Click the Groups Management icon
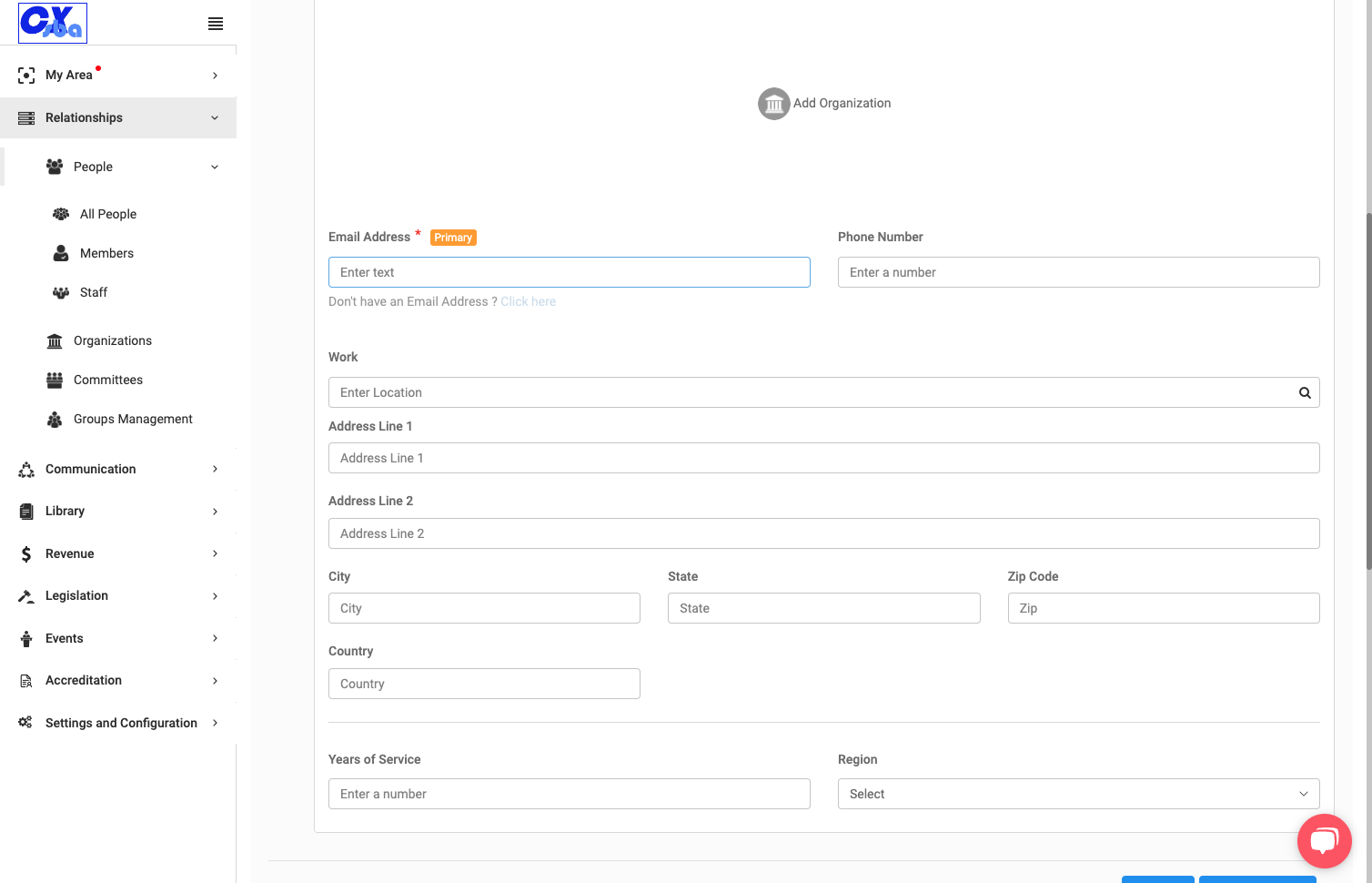Viewport: 1372px width, 883px height. tap(55, 419)
